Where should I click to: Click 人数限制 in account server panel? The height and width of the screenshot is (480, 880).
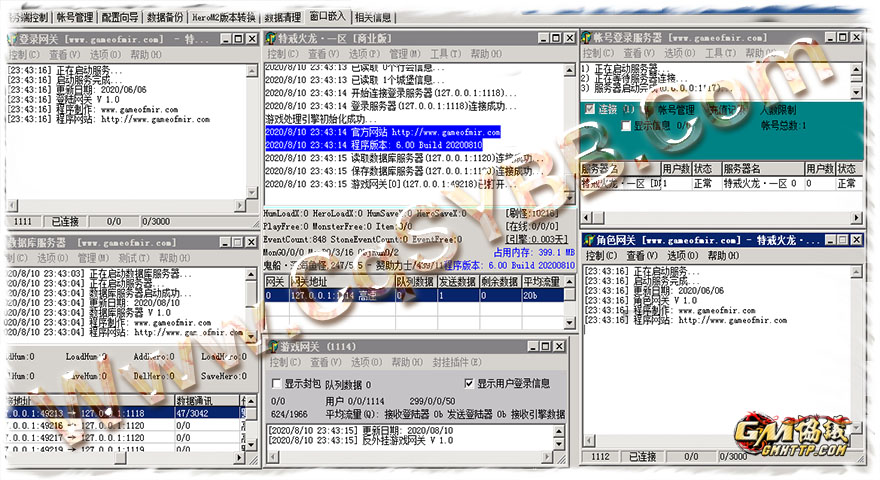point(778,109)
